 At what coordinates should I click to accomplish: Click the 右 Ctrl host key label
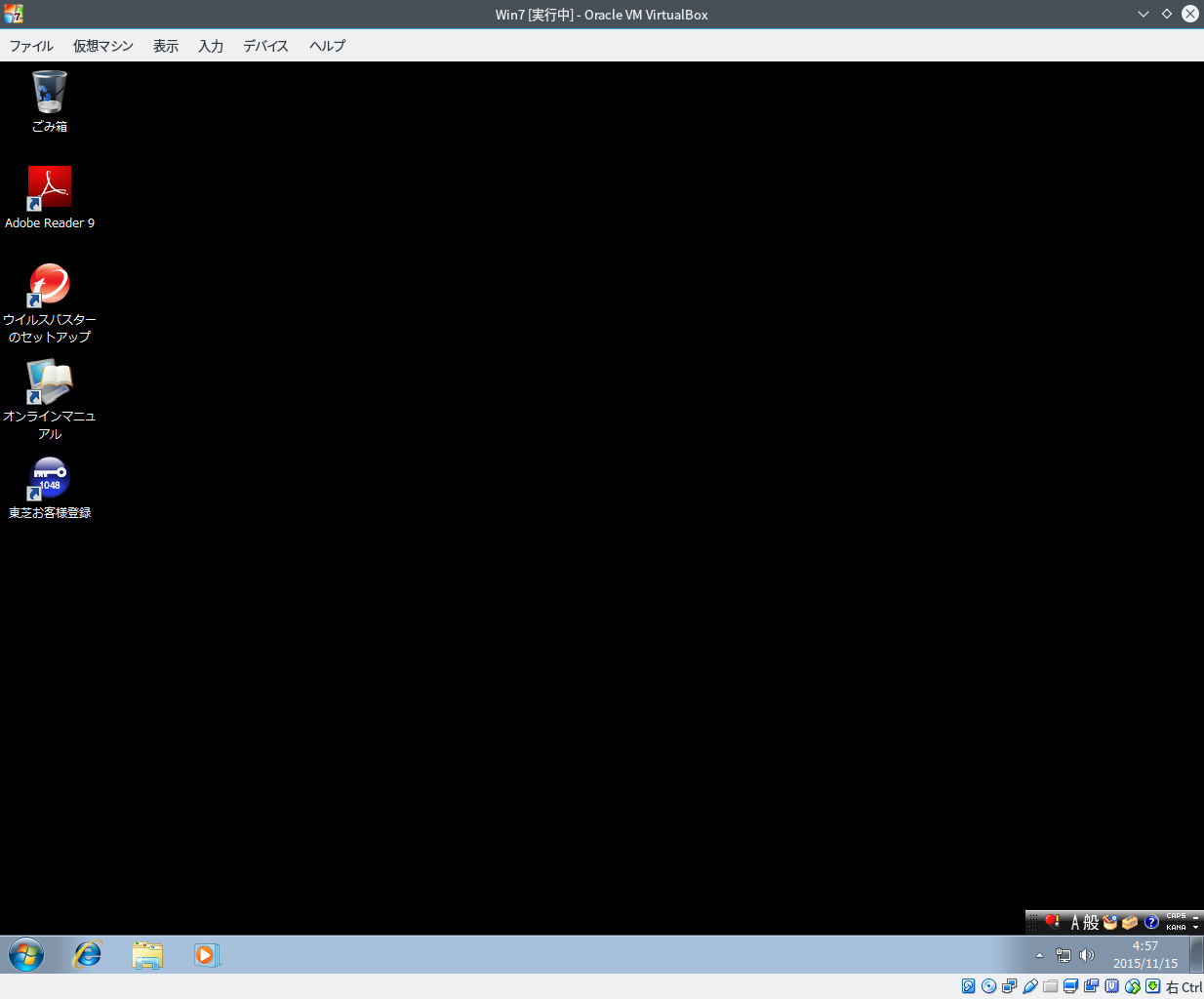tap(1184, 987)
